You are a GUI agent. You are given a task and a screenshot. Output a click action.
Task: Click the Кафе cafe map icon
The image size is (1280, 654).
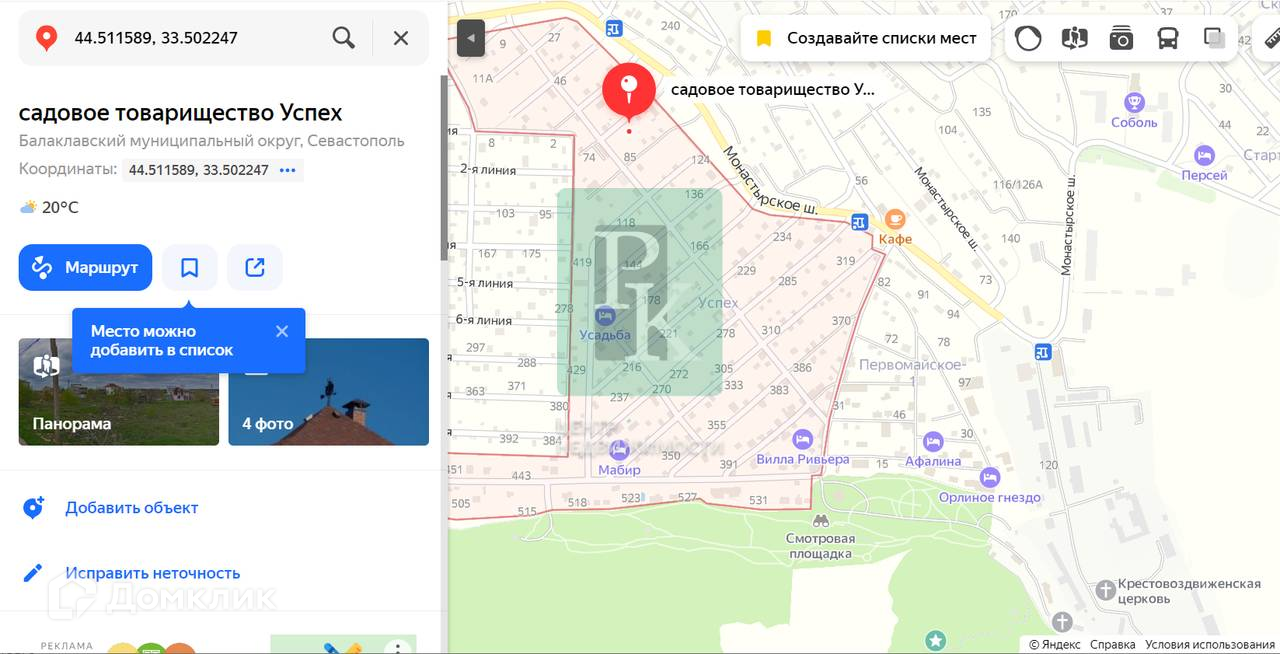coord(895,219)
